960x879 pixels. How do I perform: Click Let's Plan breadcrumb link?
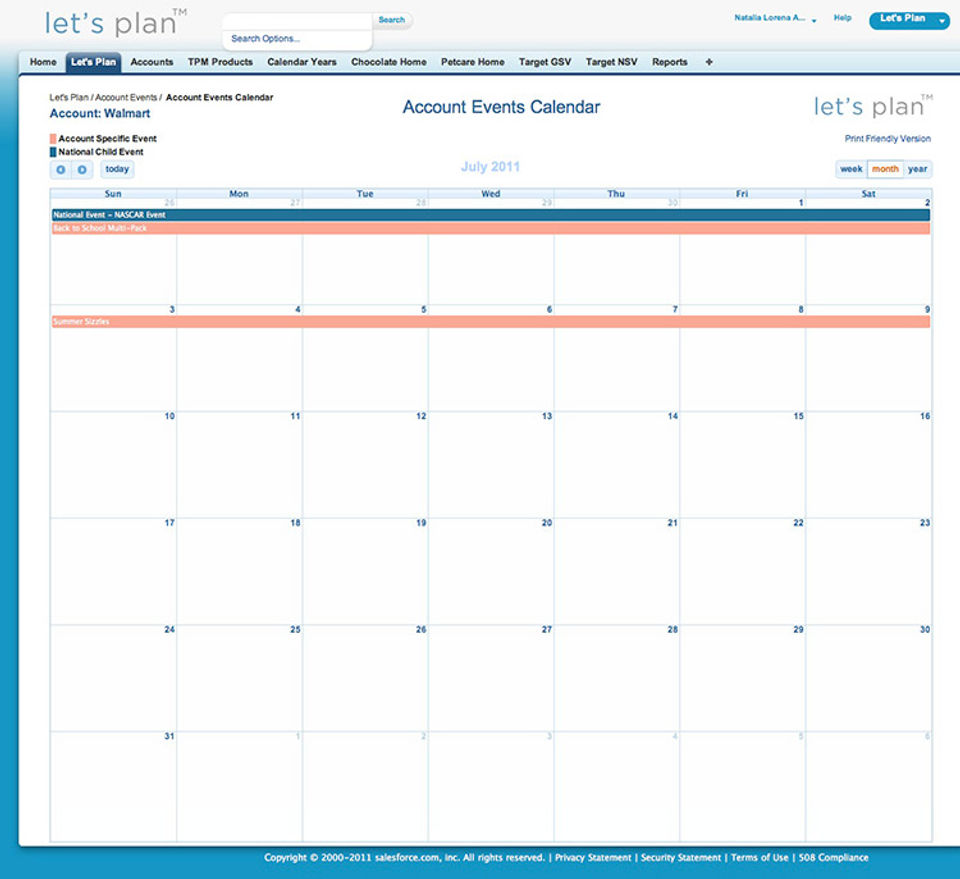69,97
